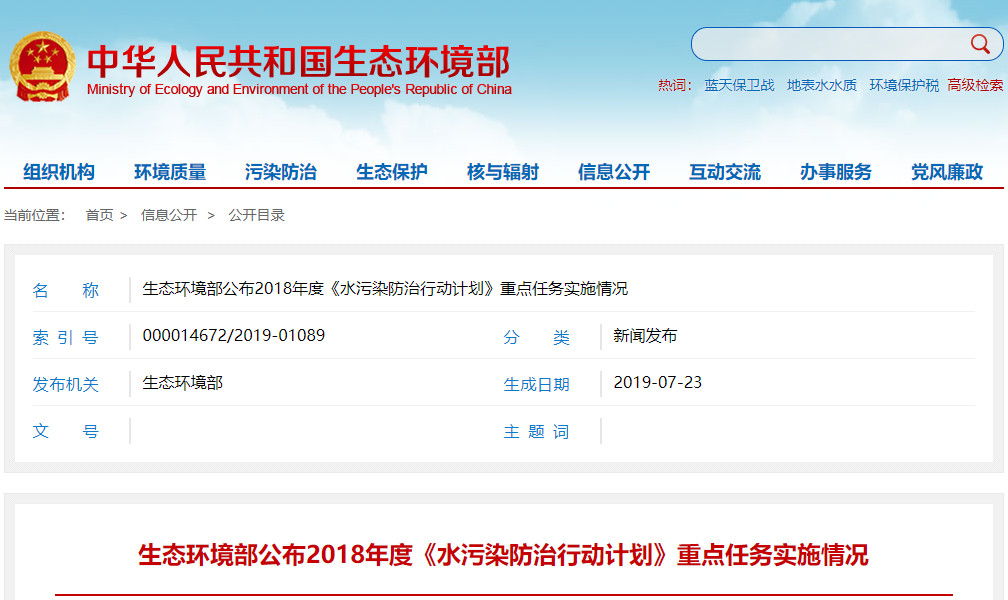Click the ministry name title text
1008x600 pixels.
pos(298,62)
